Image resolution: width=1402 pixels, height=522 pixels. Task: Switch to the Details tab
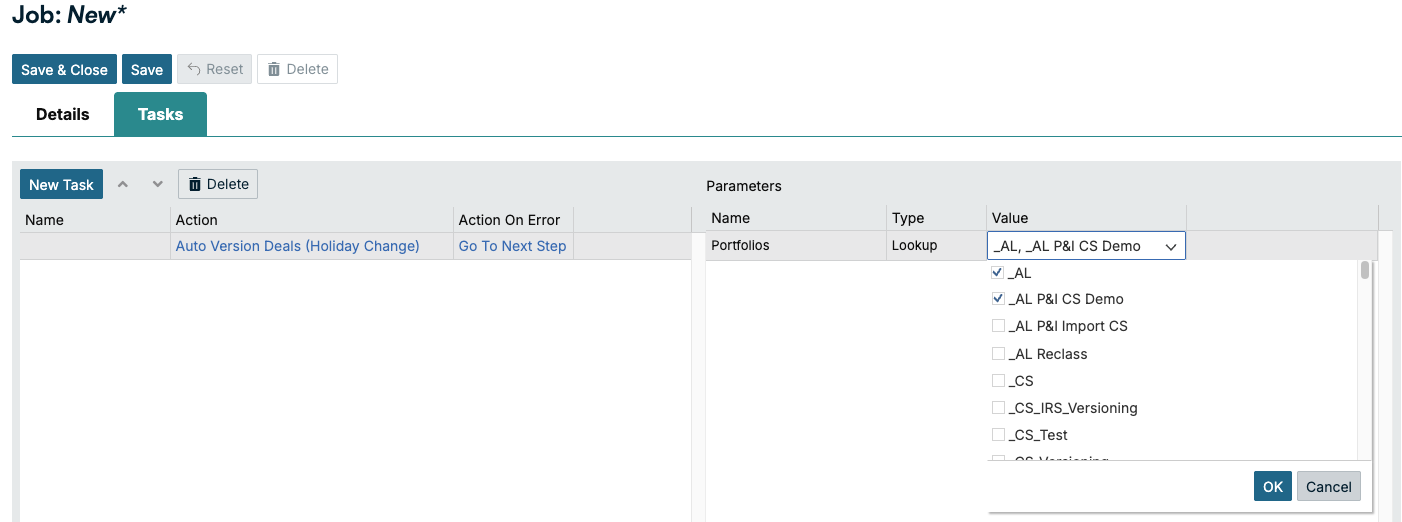pyautogui.click(x=63, y=114)
